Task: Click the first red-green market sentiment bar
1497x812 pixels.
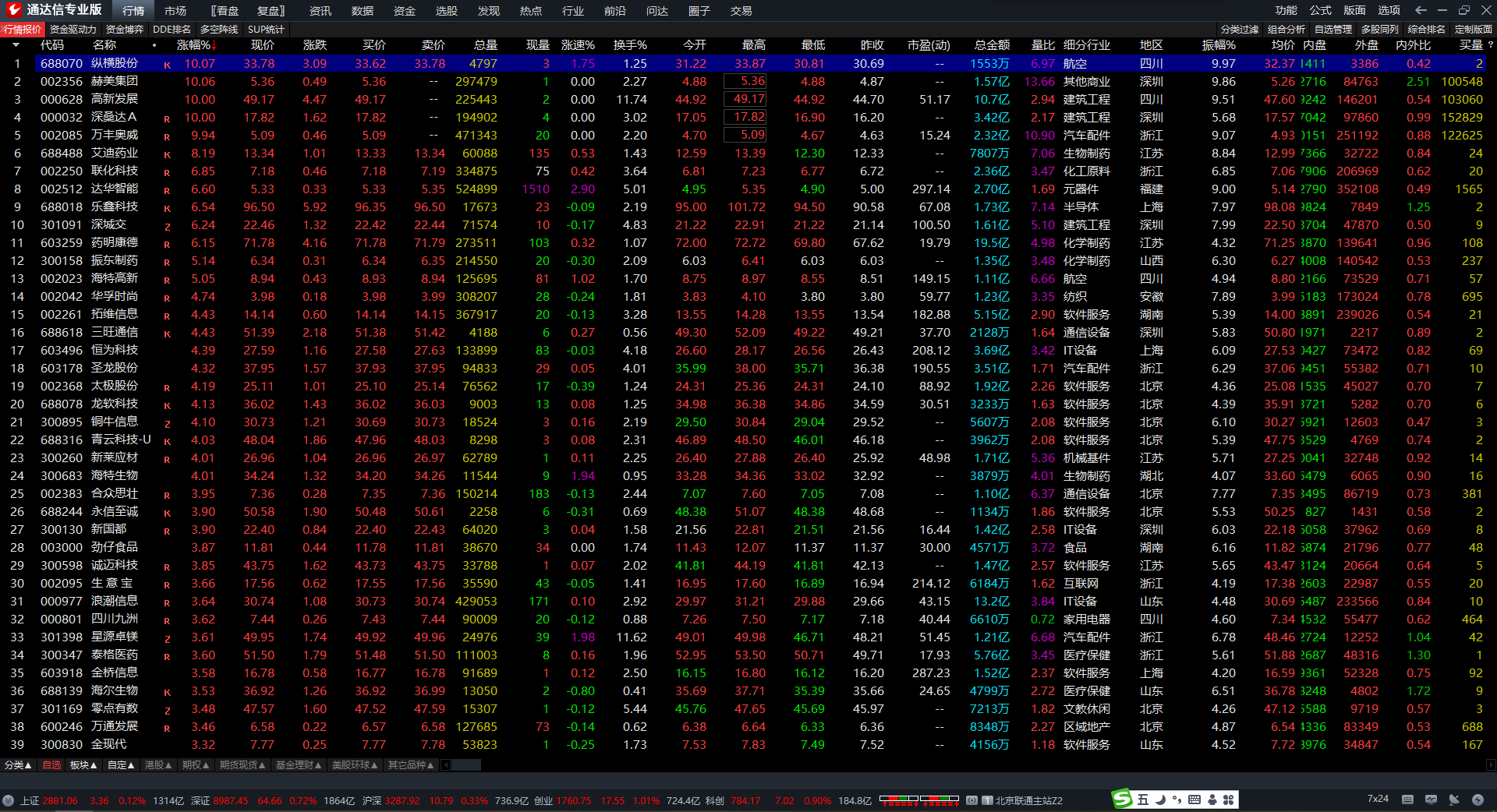Action: pos(899,800)
